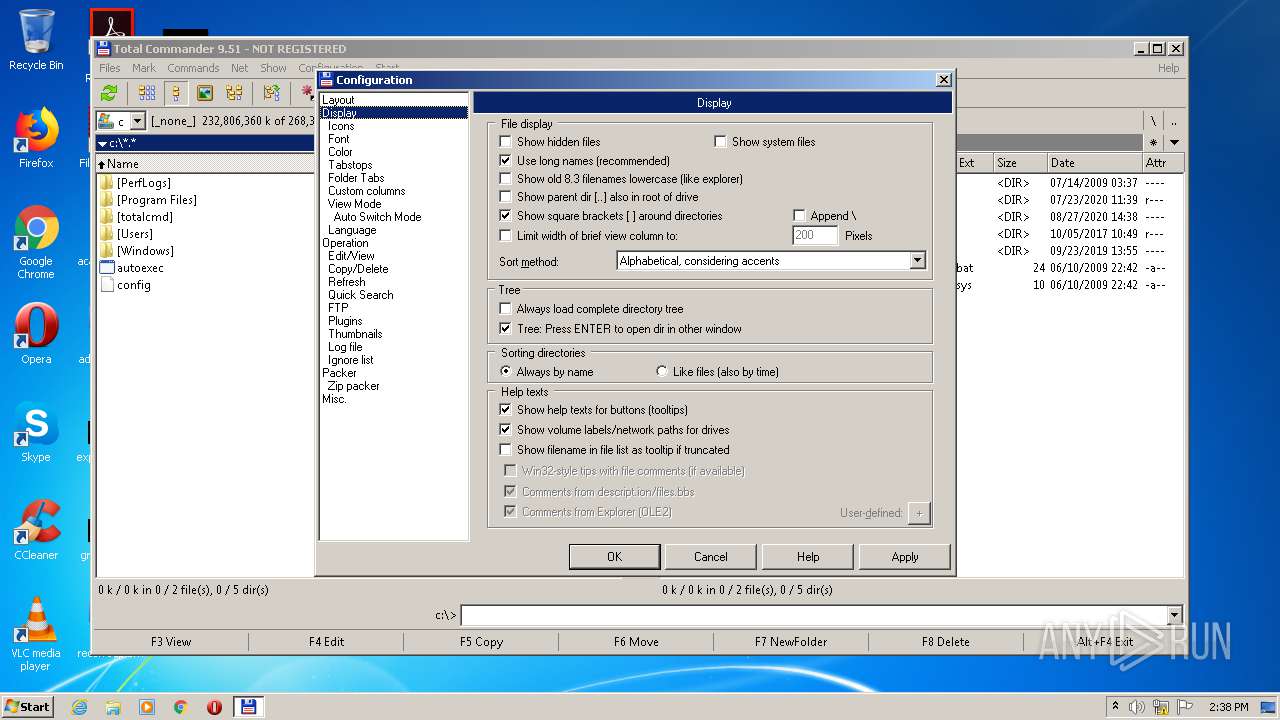This screenshot has width=1280, height=720.
Task: Select Icons in configuration tree
Action: 341,126
